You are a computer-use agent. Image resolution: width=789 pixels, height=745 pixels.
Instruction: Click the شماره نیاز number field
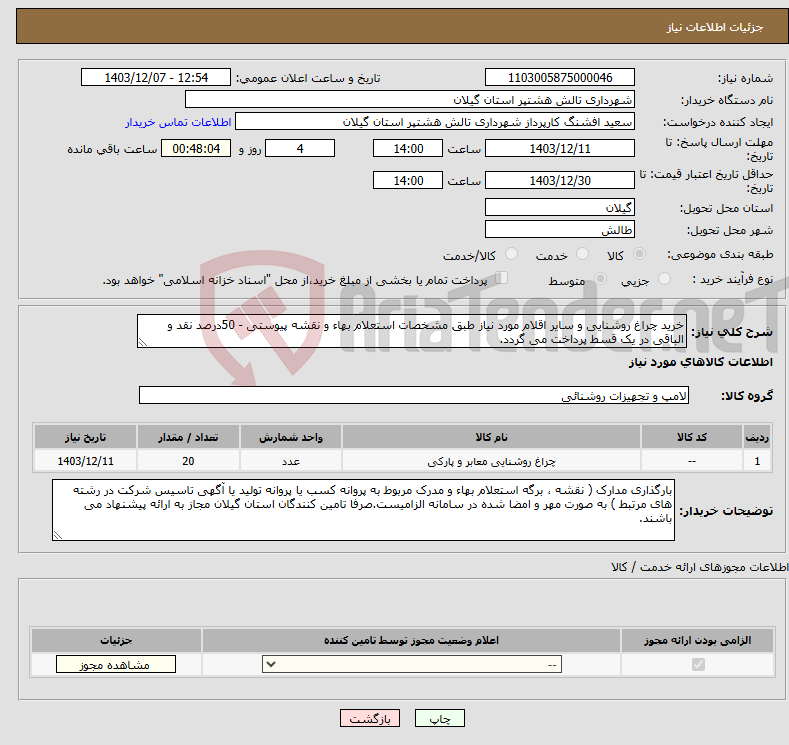(x=559, y=78)
